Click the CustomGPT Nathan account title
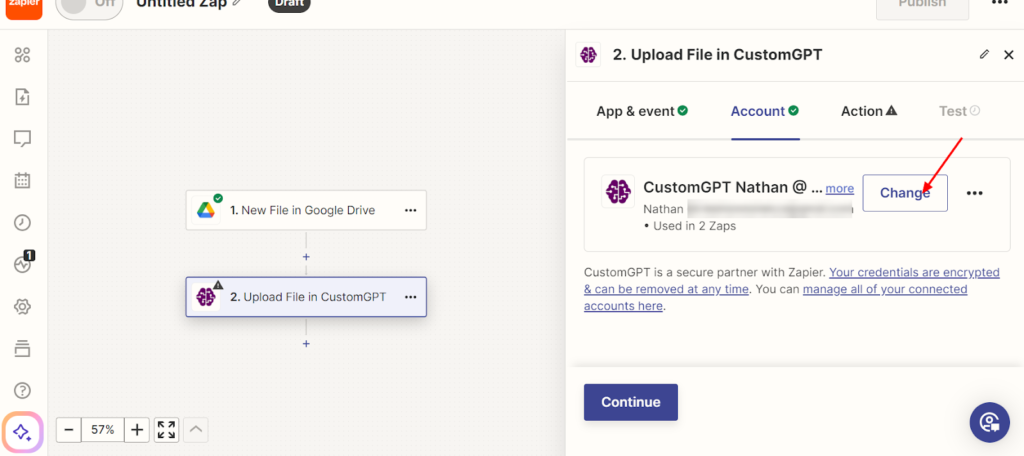 733,187
